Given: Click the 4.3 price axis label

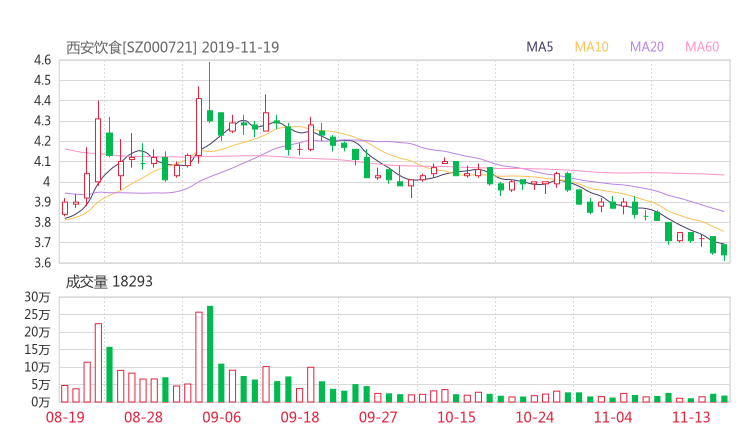Looking at the screenshot, I should (x=42, y=121).
